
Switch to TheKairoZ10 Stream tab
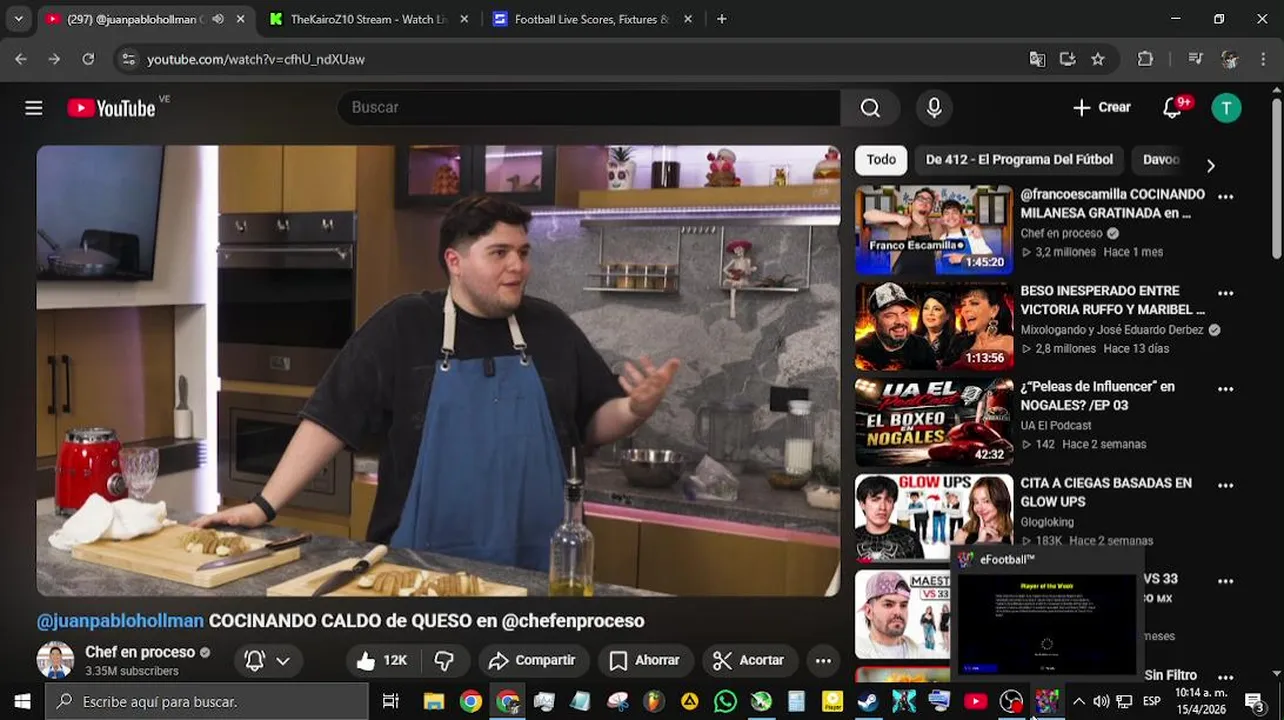click(x=368, y=19)
